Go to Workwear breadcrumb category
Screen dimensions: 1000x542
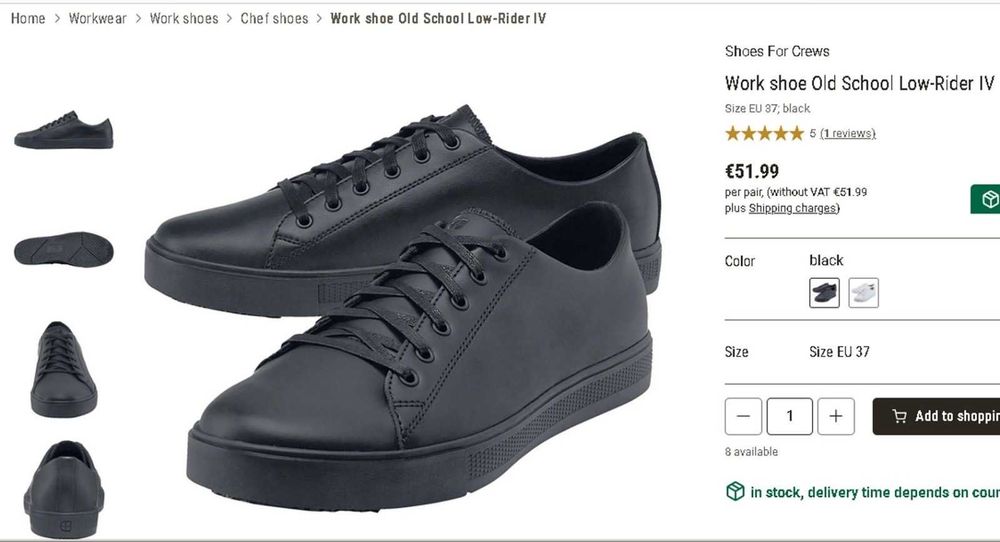(97, 18)
